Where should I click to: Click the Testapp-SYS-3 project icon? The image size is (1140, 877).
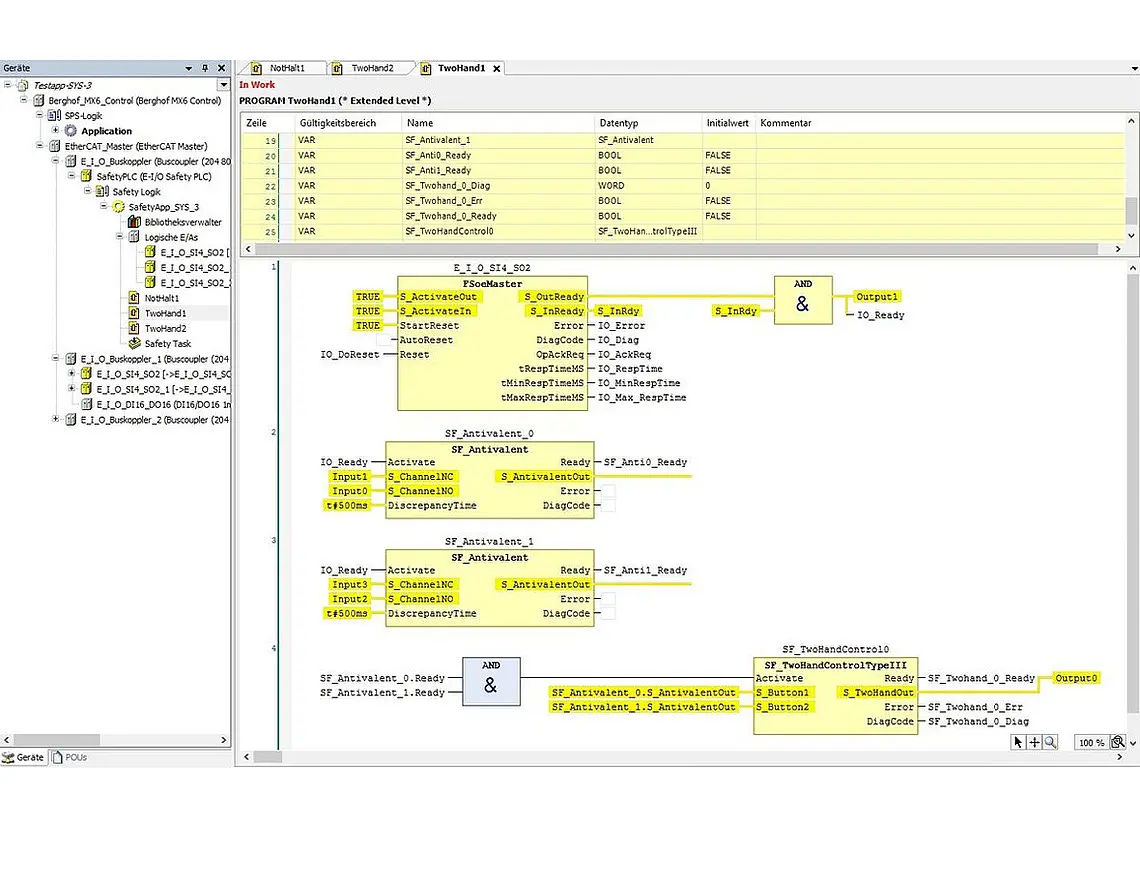(23, 85)
